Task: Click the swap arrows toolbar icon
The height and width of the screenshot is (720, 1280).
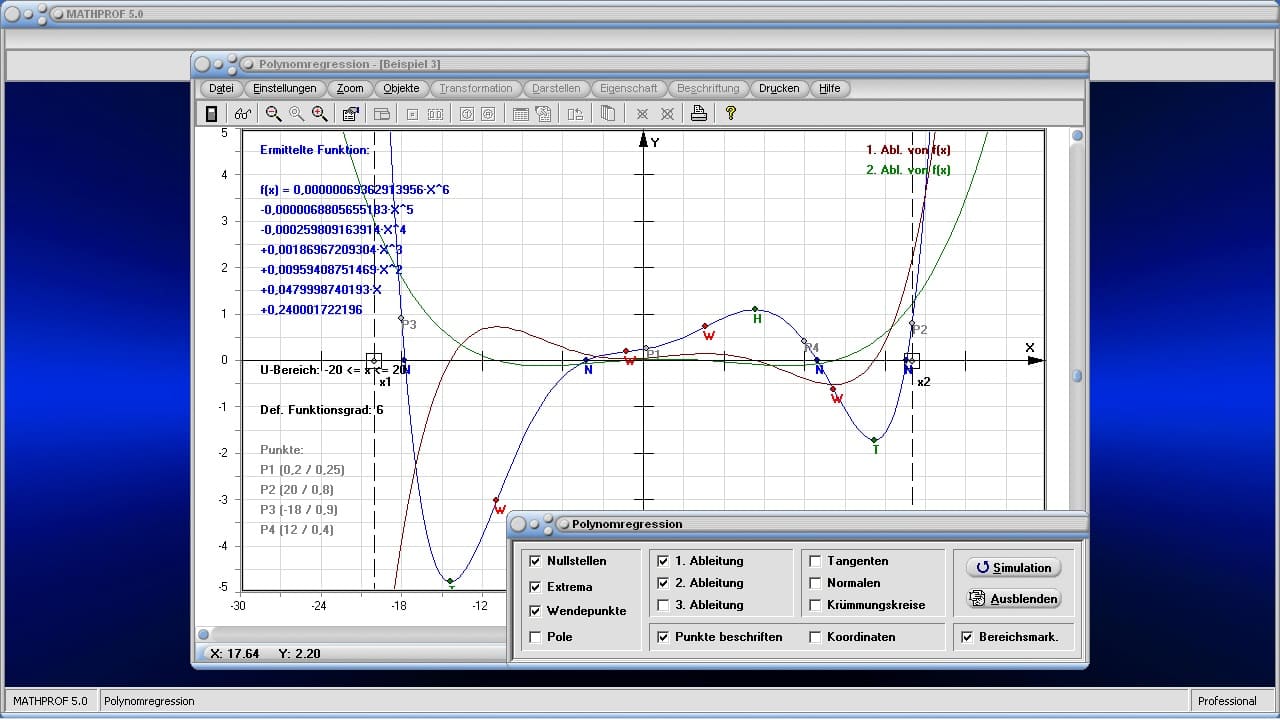Action: tap(575, 114)
